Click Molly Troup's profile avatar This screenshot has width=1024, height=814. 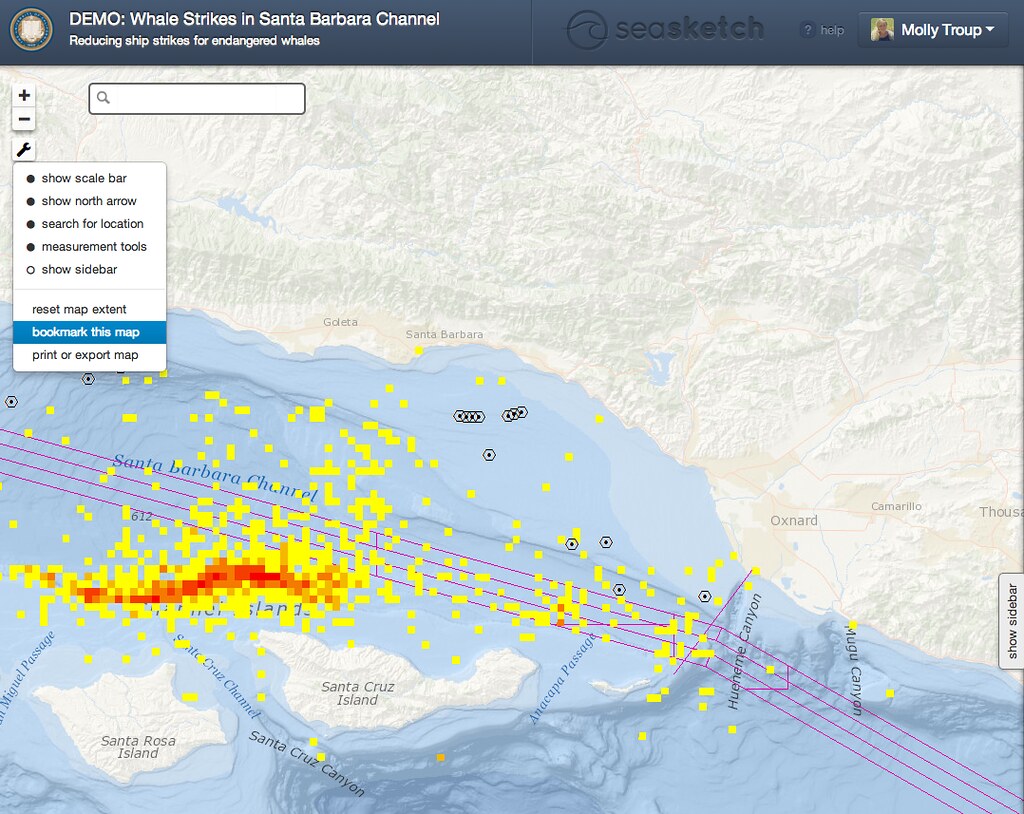click(x=882, y=30)
